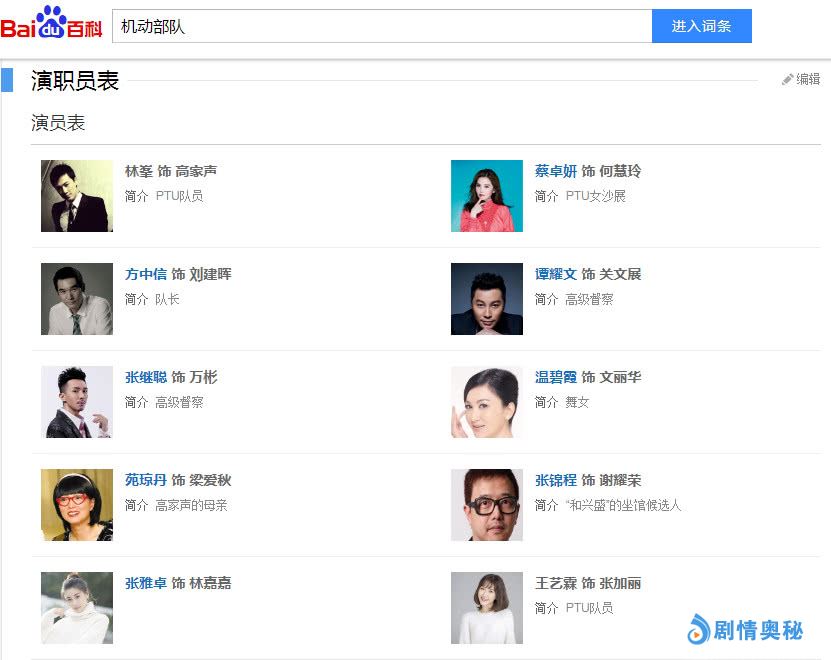Click 苑琼丹's photo with glasses
The image size is (831, 660).
point(77,505)
